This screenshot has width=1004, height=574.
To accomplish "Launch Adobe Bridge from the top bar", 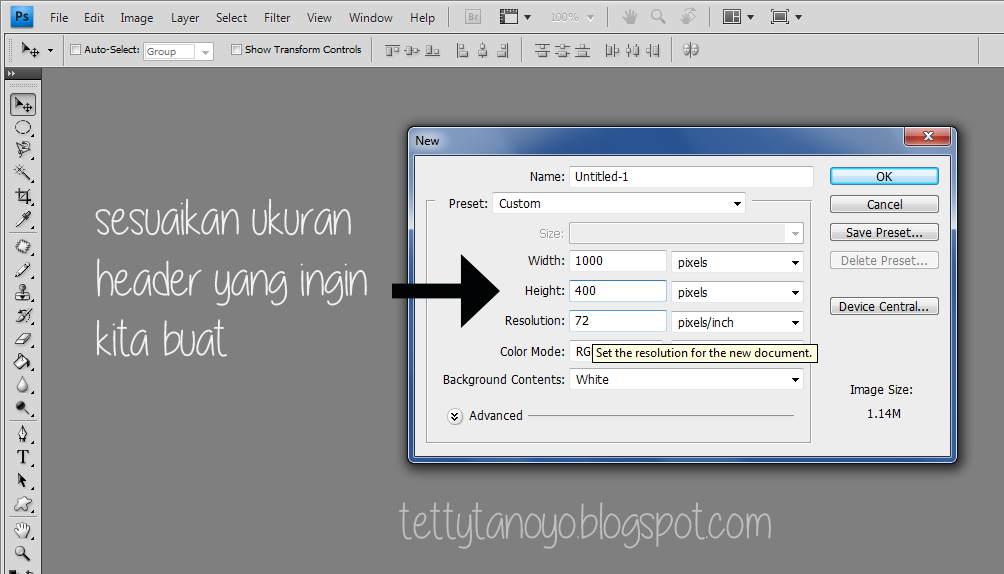I will [473, 17].
